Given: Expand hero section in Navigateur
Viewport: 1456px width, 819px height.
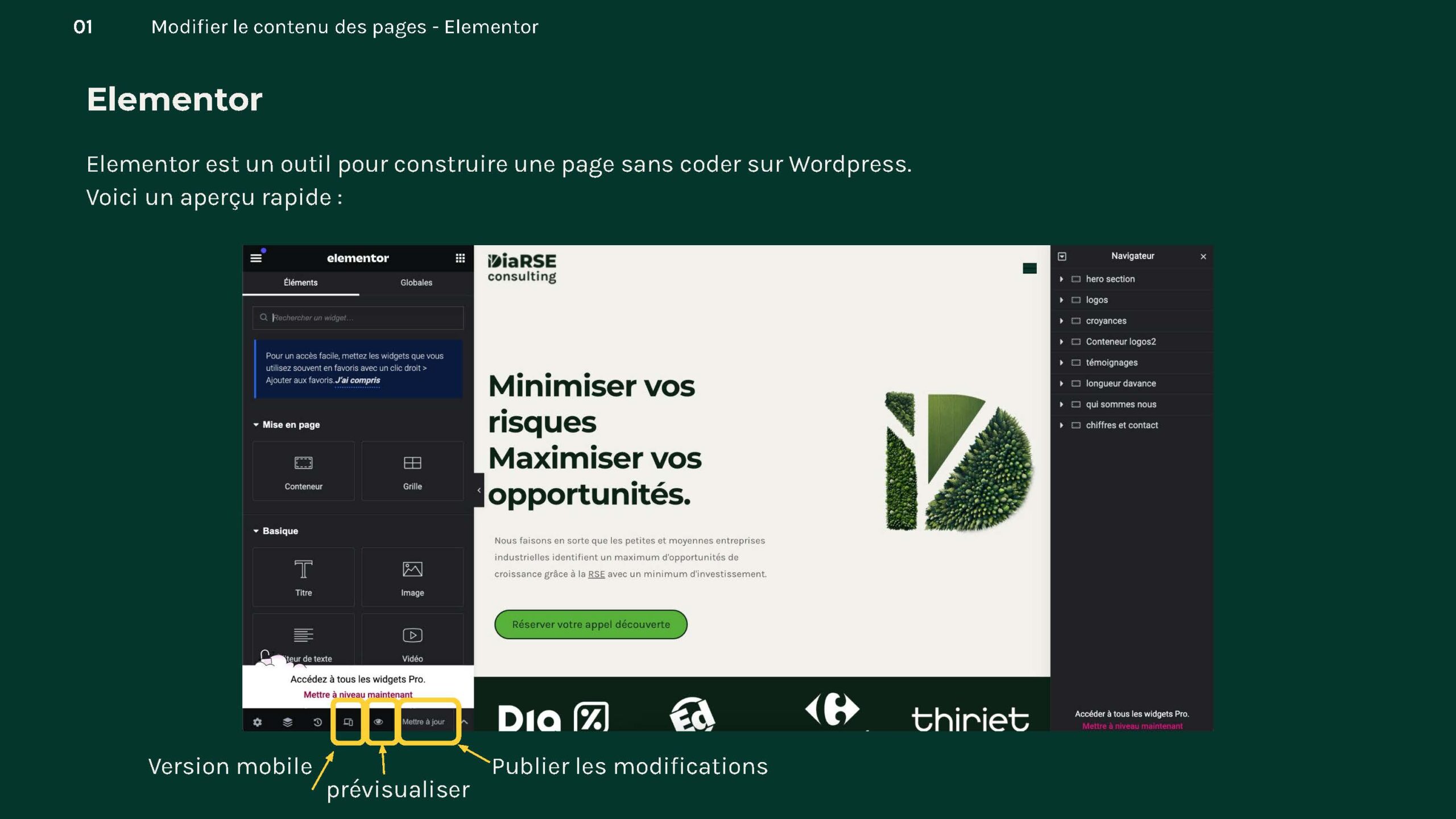Looking at the screenshot, I should pos(1061,279).
